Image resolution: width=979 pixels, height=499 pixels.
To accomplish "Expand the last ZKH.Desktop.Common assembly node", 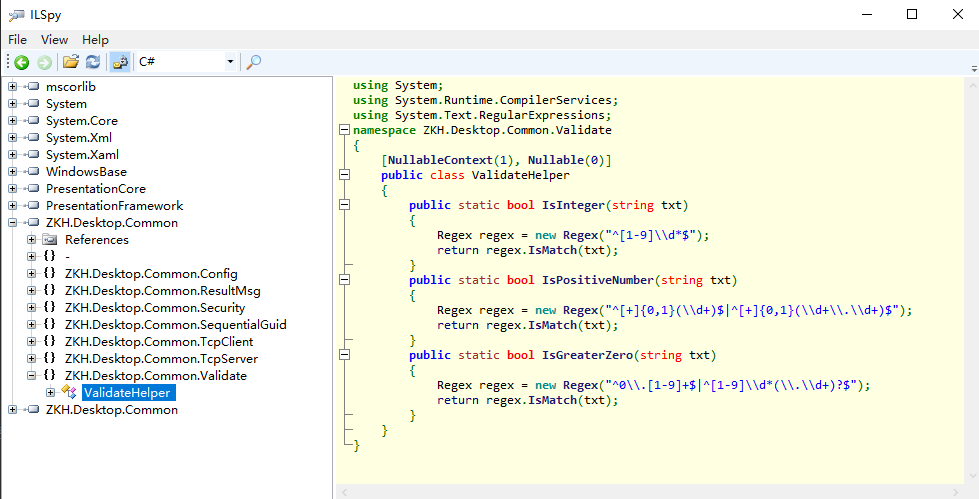I will click(x=12, y=410).
